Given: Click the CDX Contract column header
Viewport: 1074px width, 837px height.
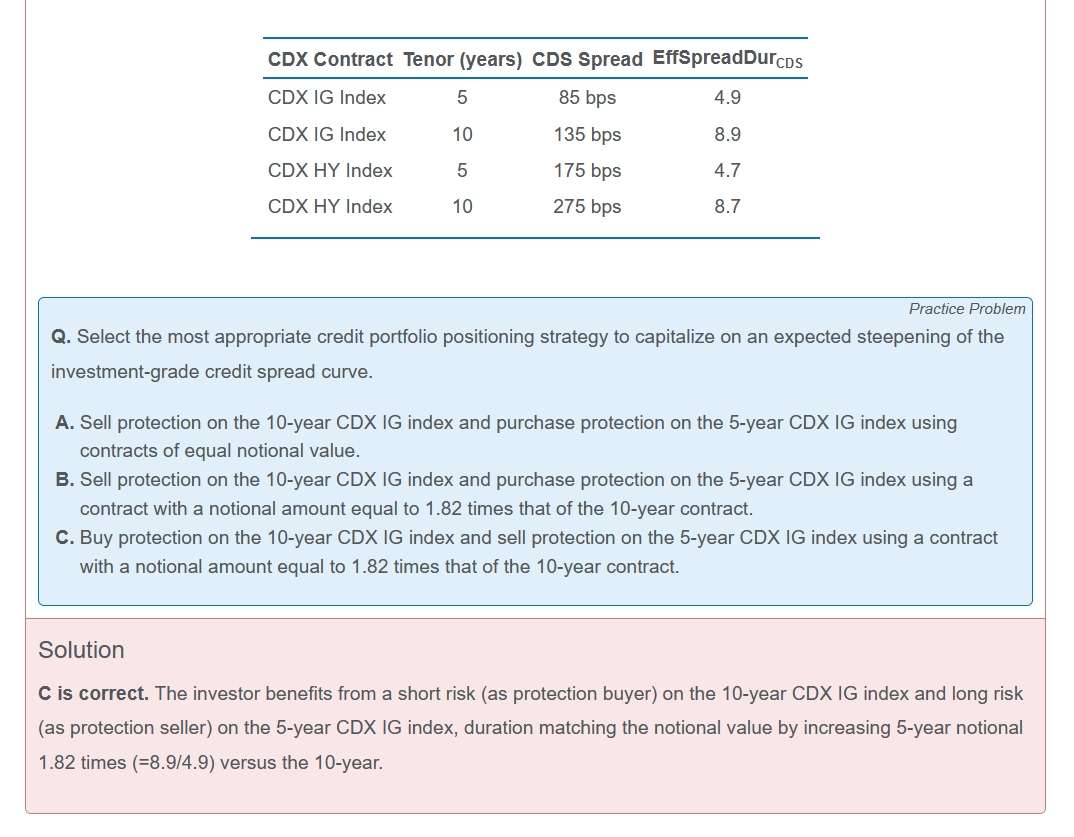Looking at the screenshot, I should click(x=330, y=60).
